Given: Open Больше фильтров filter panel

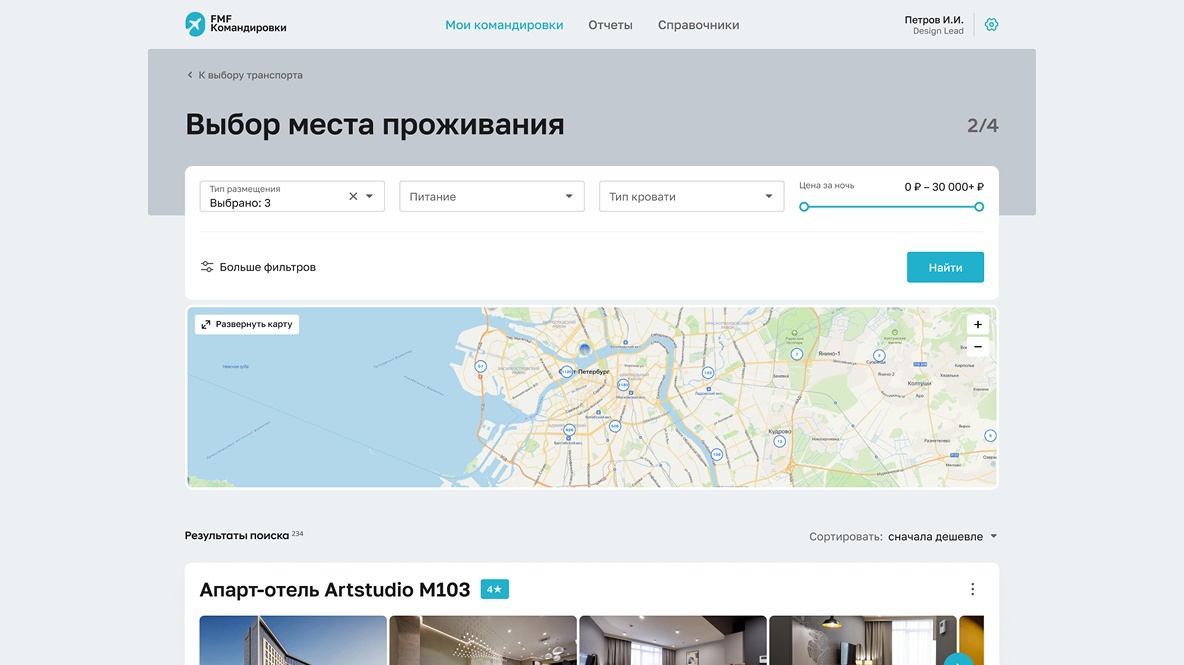Looking at the screenshot, I should [260, 267].
